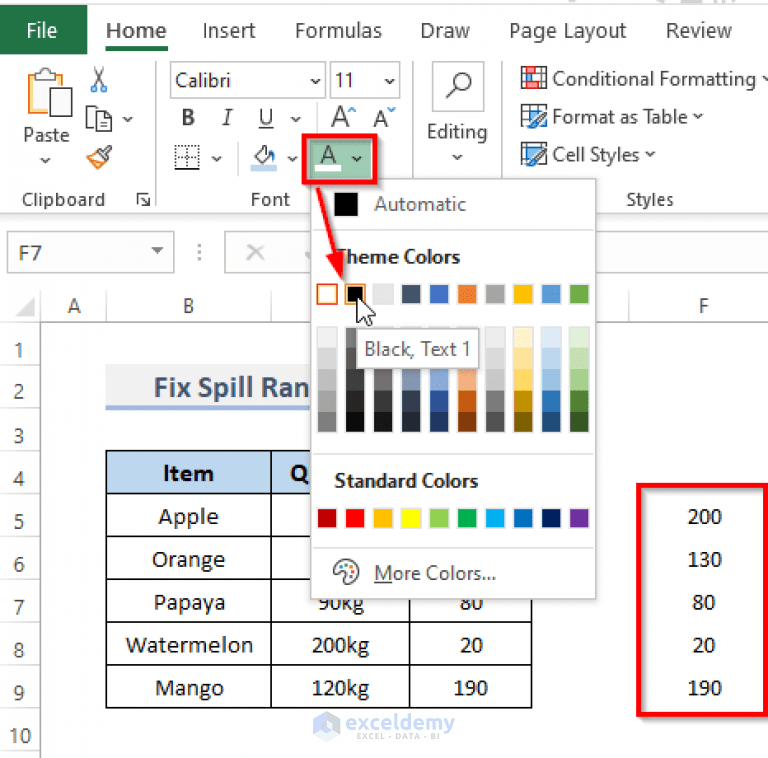Click the Format as Table icon
This screenshot has width=768, height=758.
[534, 117]
